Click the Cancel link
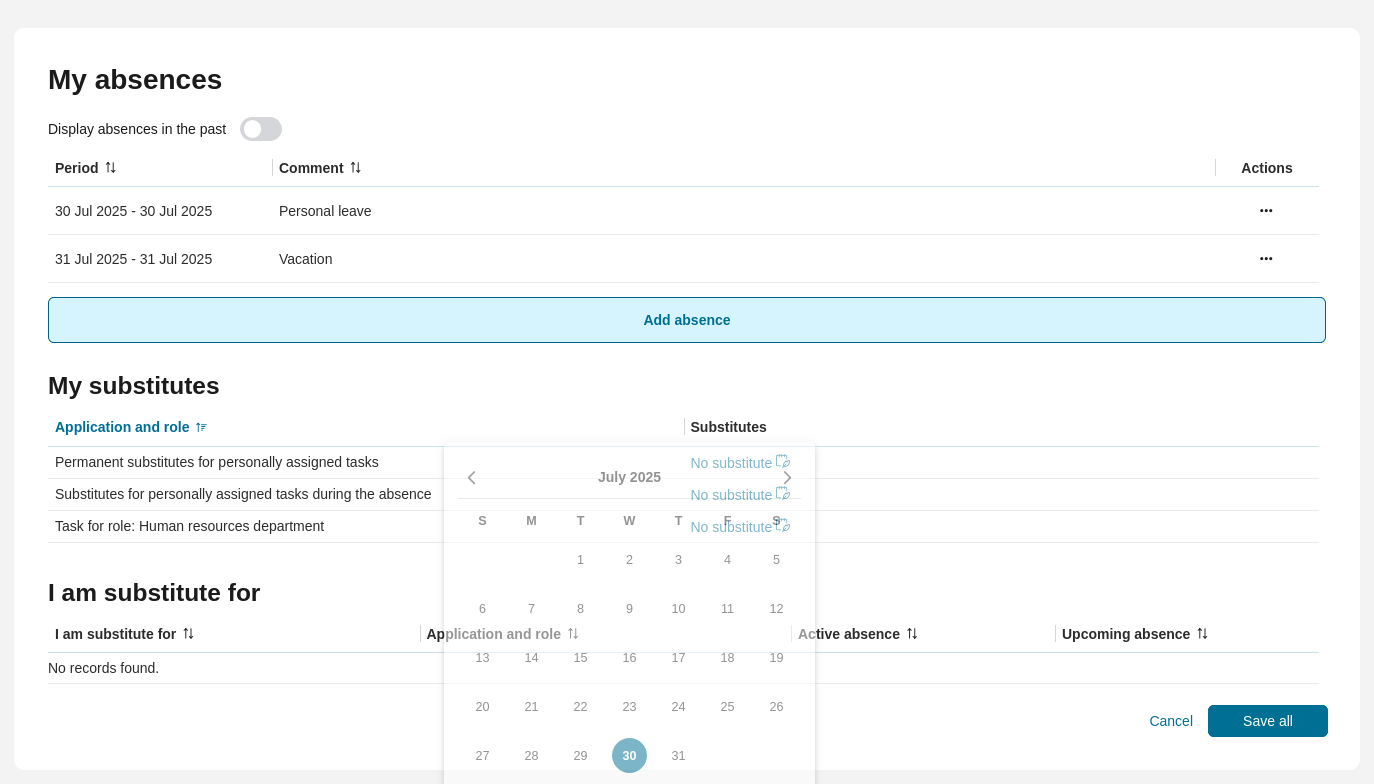The width and height of the screenshot is (1374, 784). coord(1170,721)
